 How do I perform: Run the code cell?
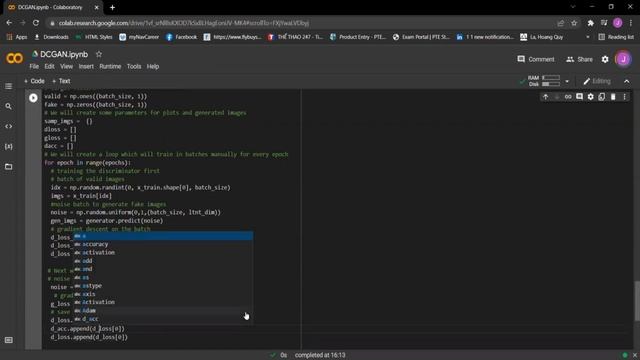[x=33, y=98]
